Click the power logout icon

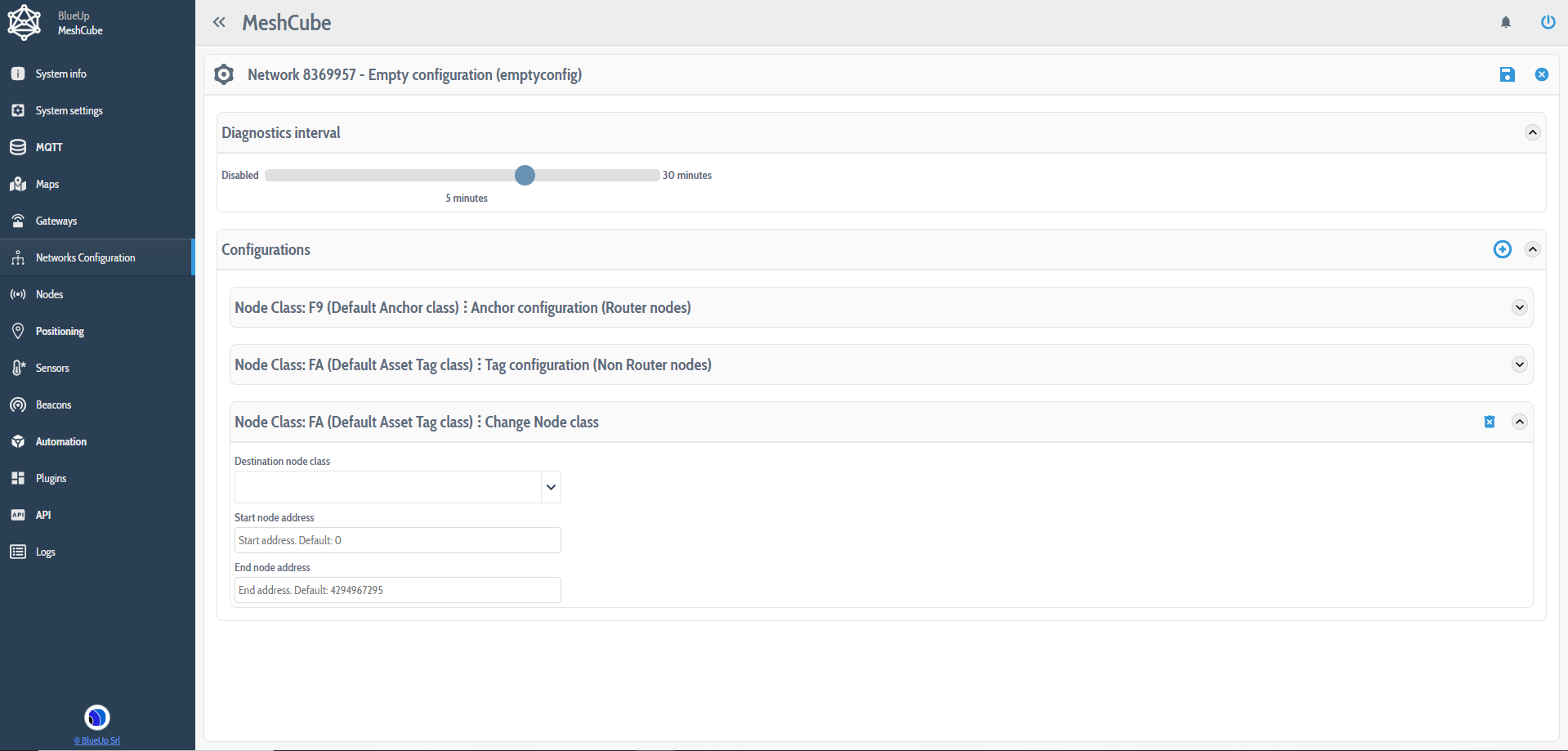coord(1548,22)
